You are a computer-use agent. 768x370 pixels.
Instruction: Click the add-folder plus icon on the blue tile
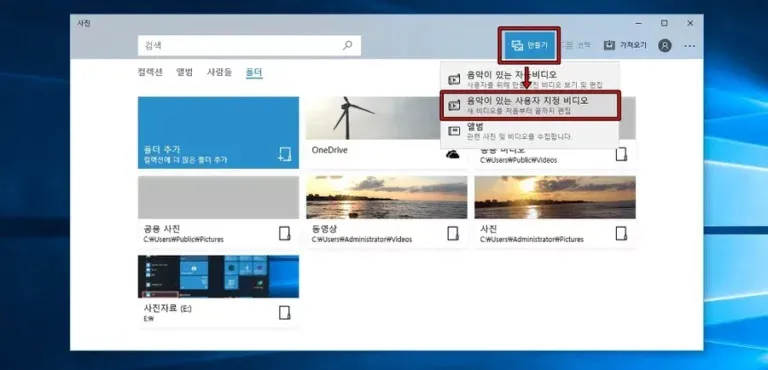click(285, 154)
